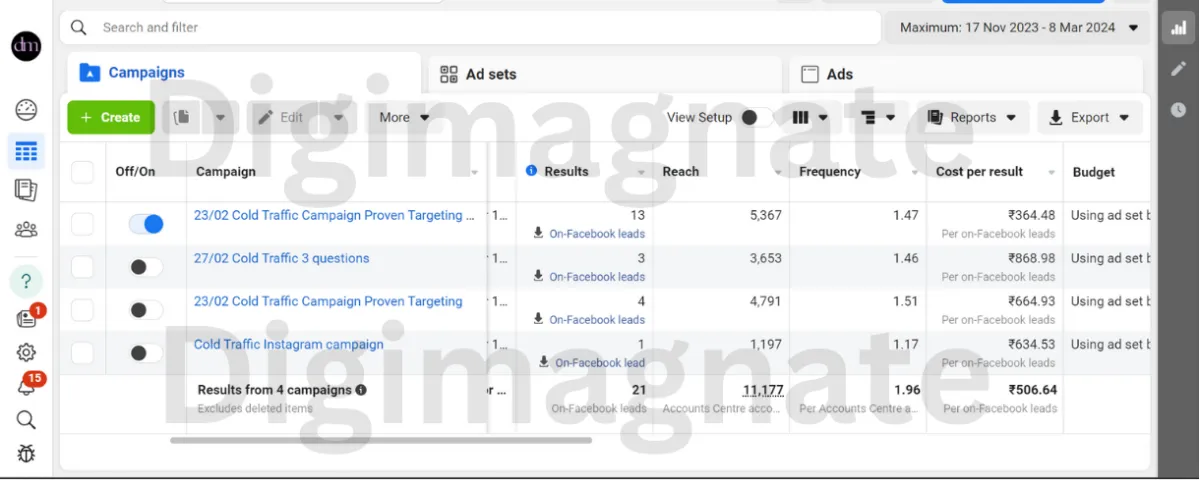Click the total cost ₹506.64
The height and width of the screenshot is (486, 1200).
coord(1032,390)
